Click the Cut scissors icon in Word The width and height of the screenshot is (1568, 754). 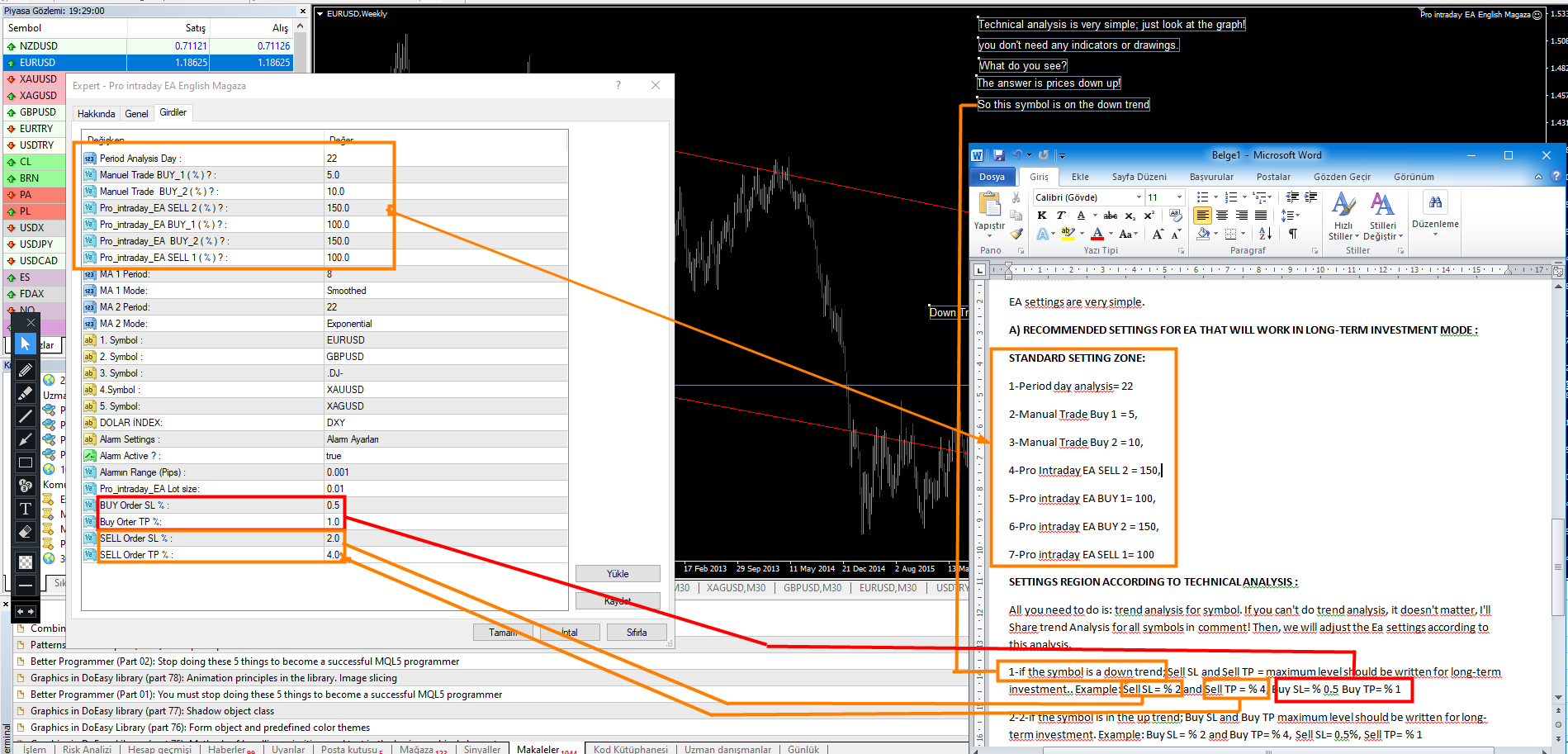pos(1016,197)
